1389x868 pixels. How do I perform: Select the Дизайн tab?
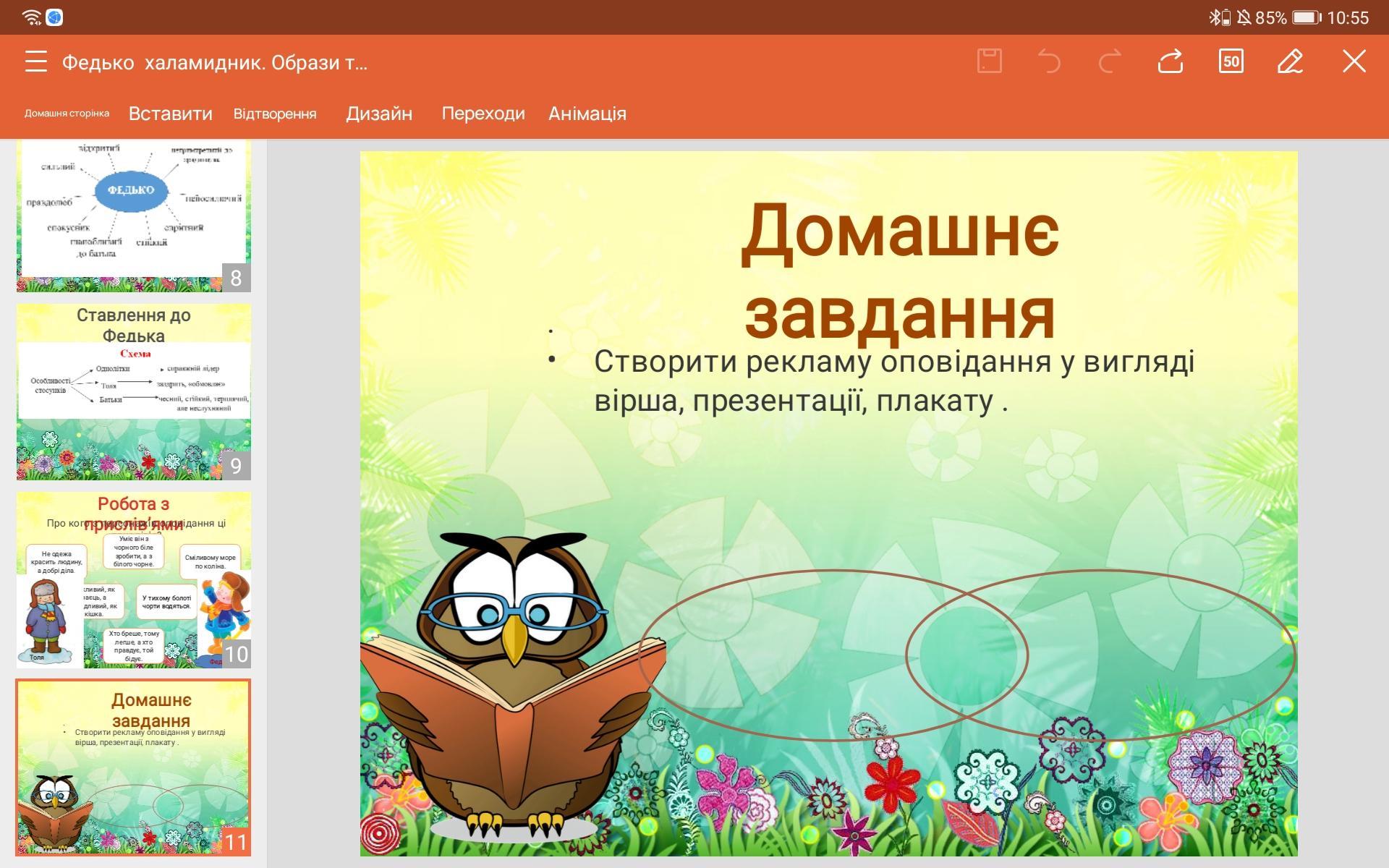point(379,114)
